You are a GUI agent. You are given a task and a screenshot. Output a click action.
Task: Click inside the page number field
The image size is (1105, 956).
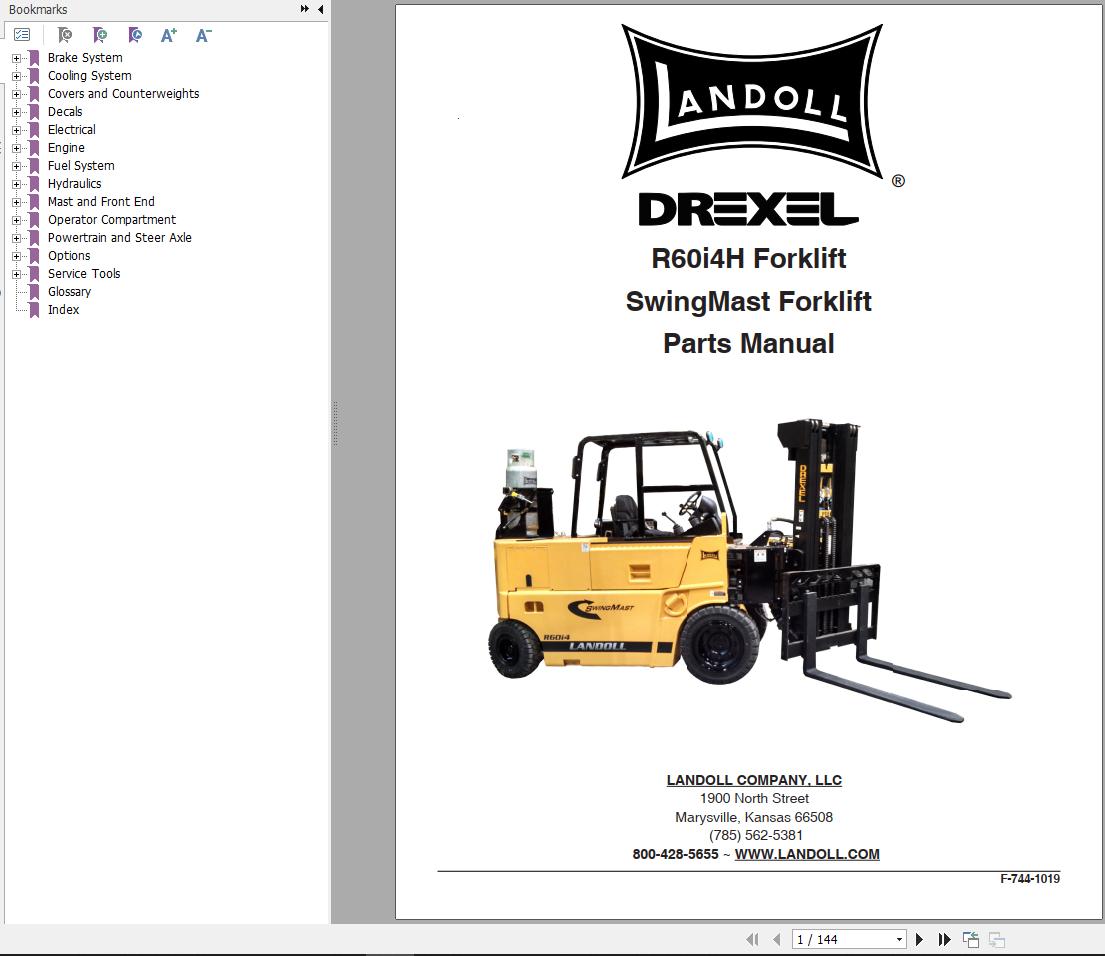[830, 939]
